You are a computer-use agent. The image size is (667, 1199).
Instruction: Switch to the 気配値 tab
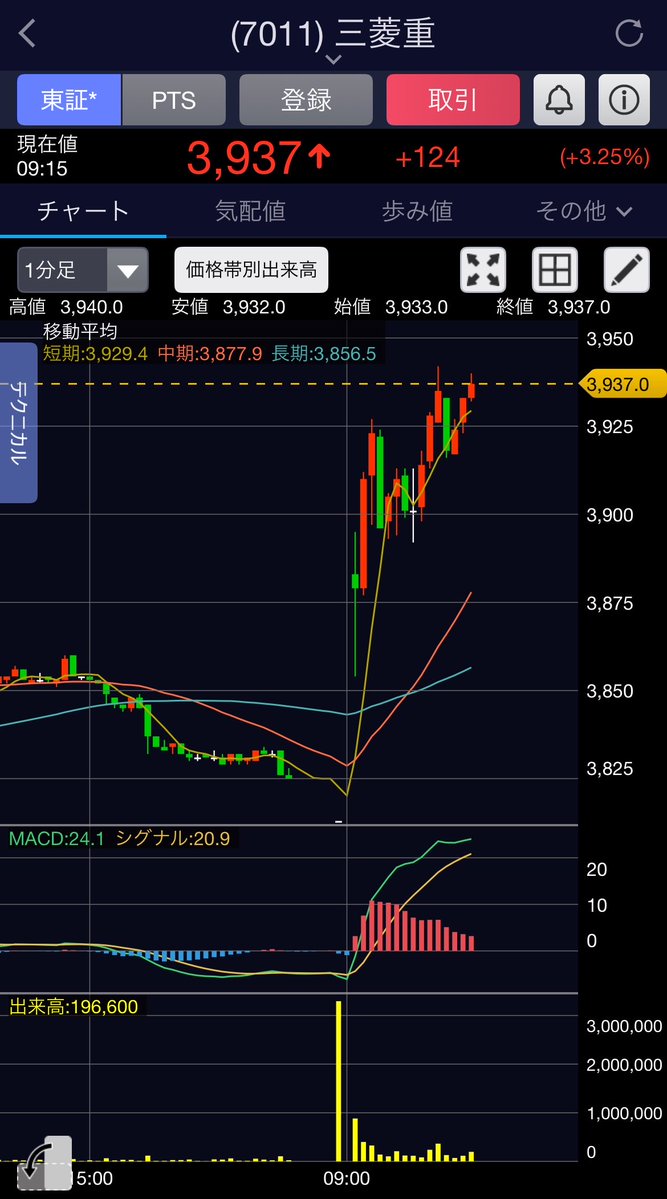click(x=250, y=211)
